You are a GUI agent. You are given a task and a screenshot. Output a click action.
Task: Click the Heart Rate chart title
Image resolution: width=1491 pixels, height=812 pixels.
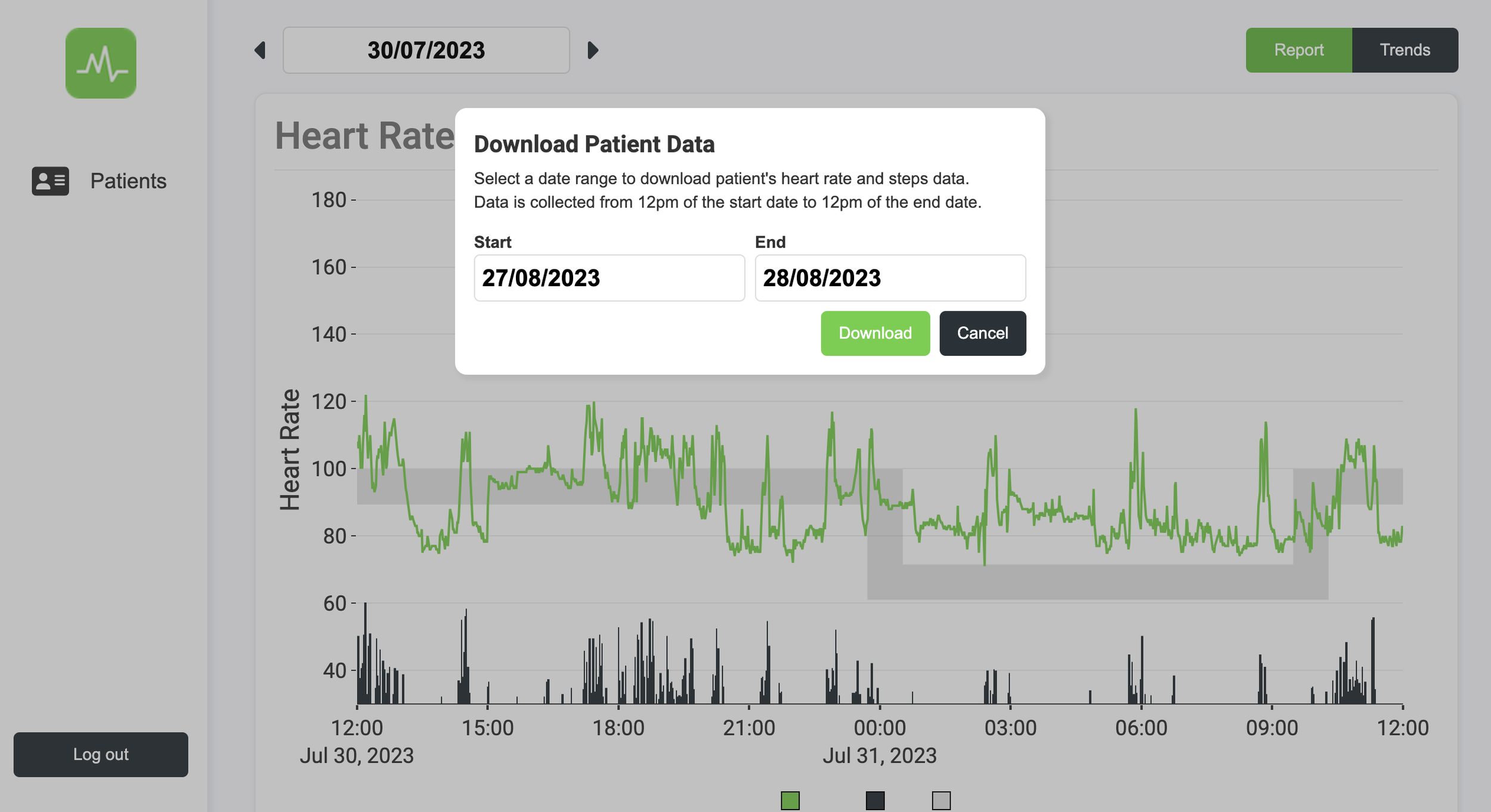[x=364, y=136]
